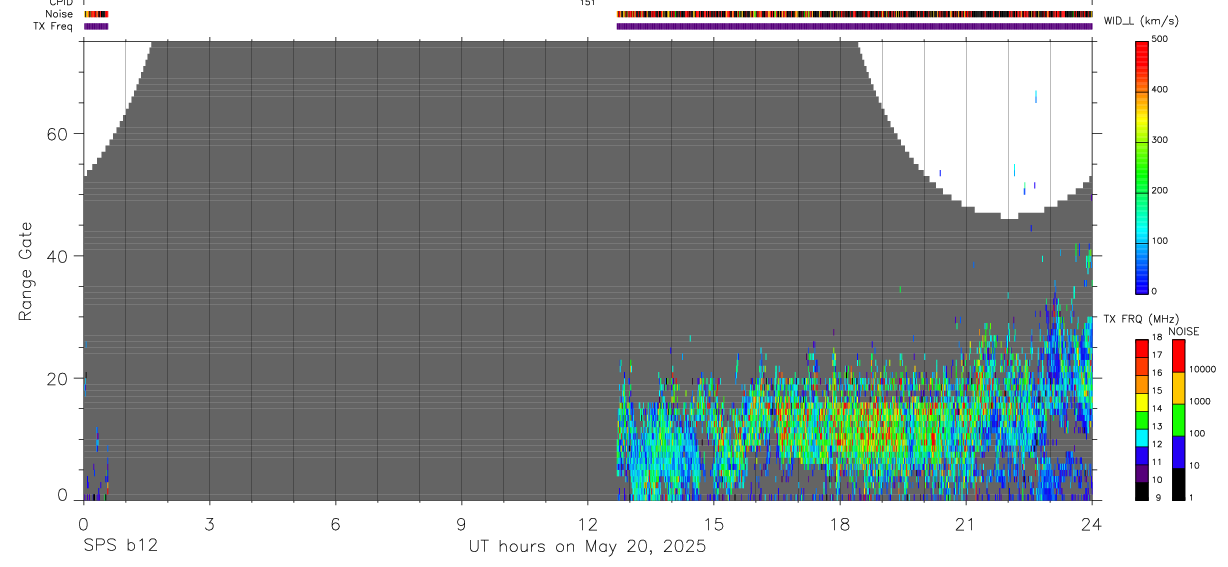The image size is (1228, 567).
Task: Pick the green 100 band in NOISE legend
Action: 1179,420
